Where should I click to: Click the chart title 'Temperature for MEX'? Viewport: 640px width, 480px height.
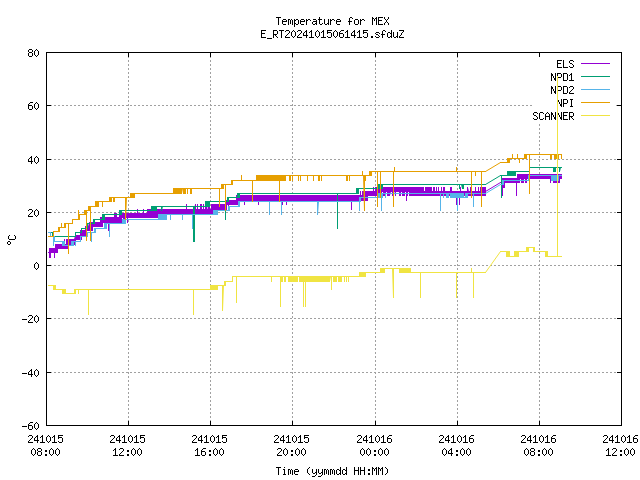tap(332, 21)
